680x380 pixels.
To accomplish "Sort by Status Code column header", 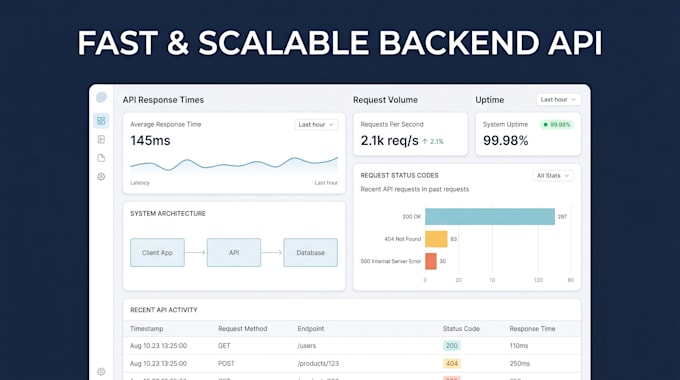I will [x=461, y=329].
